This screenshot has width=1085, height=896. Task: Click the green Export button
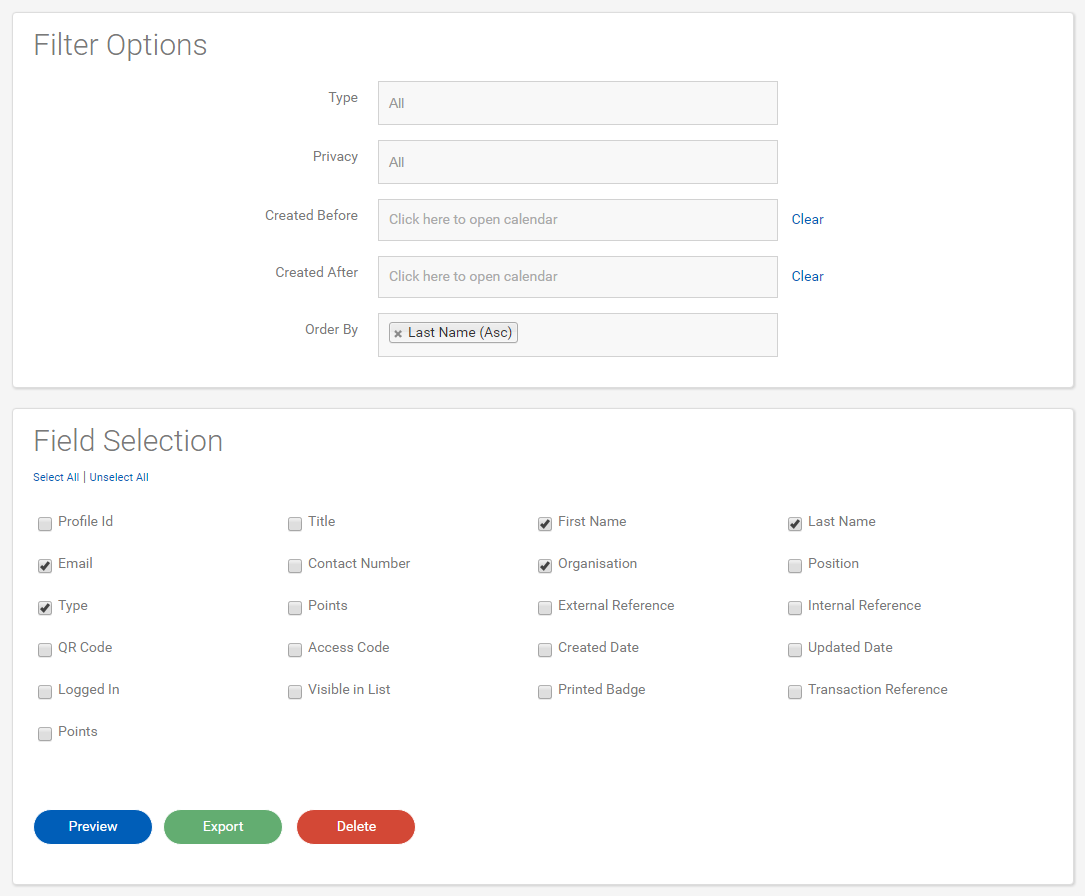[223, 827]
